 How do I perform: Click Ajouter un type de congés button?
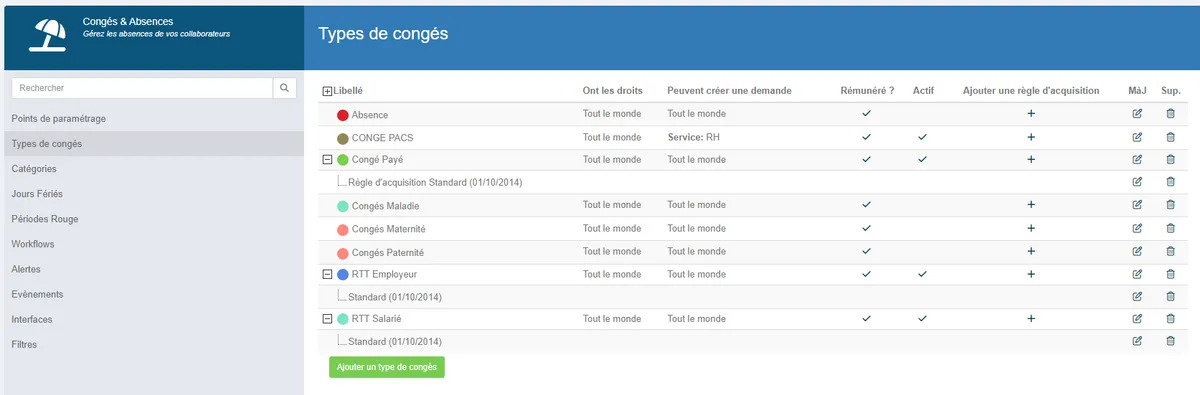[386, 368]
